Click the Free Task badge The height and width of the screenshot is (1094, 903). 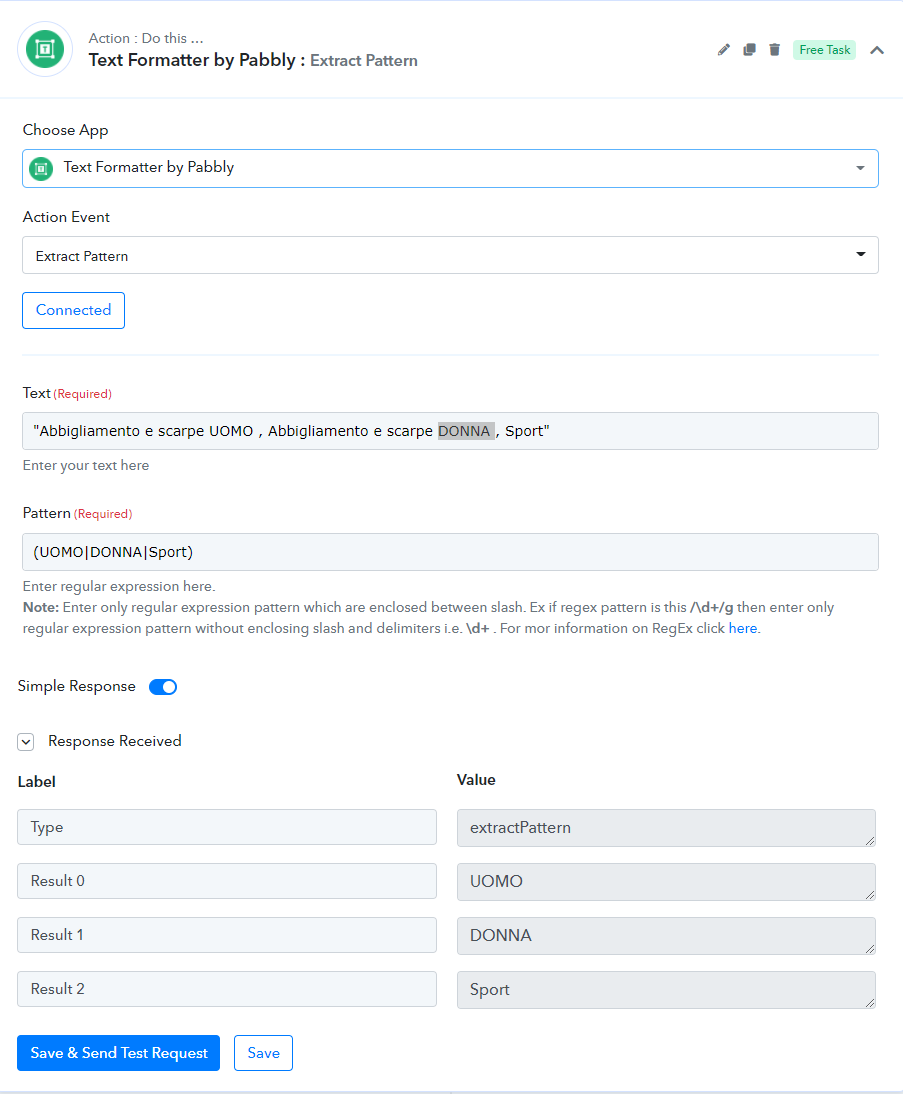pos(824,50)
